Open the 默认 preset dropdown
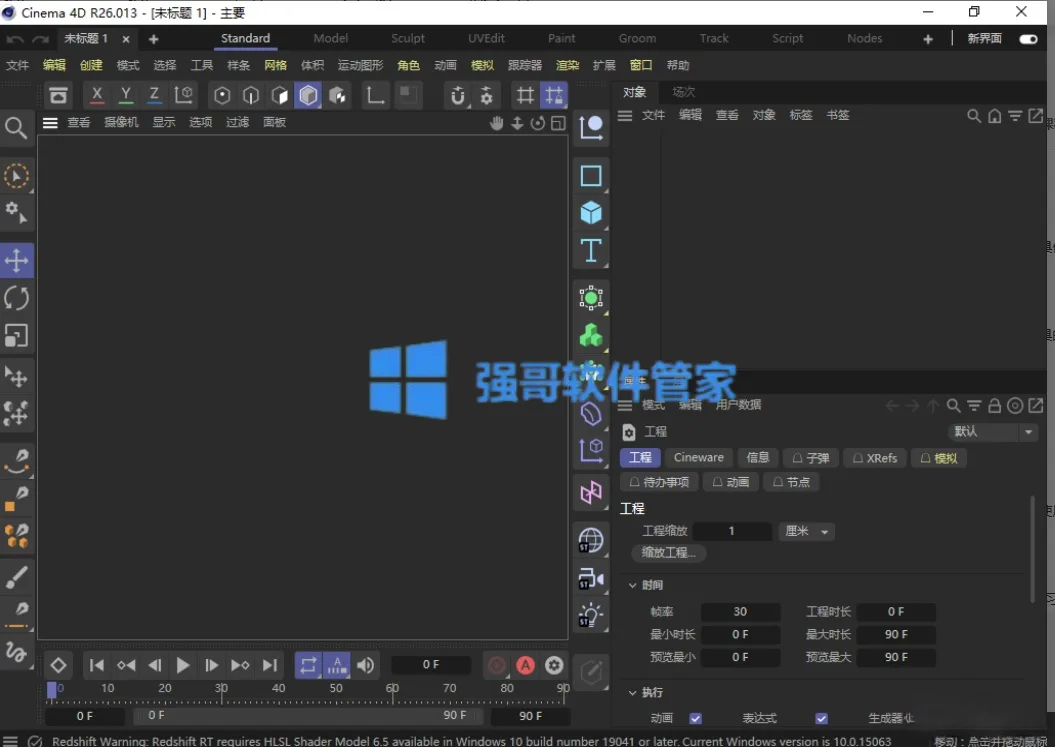 pos(993,432)
